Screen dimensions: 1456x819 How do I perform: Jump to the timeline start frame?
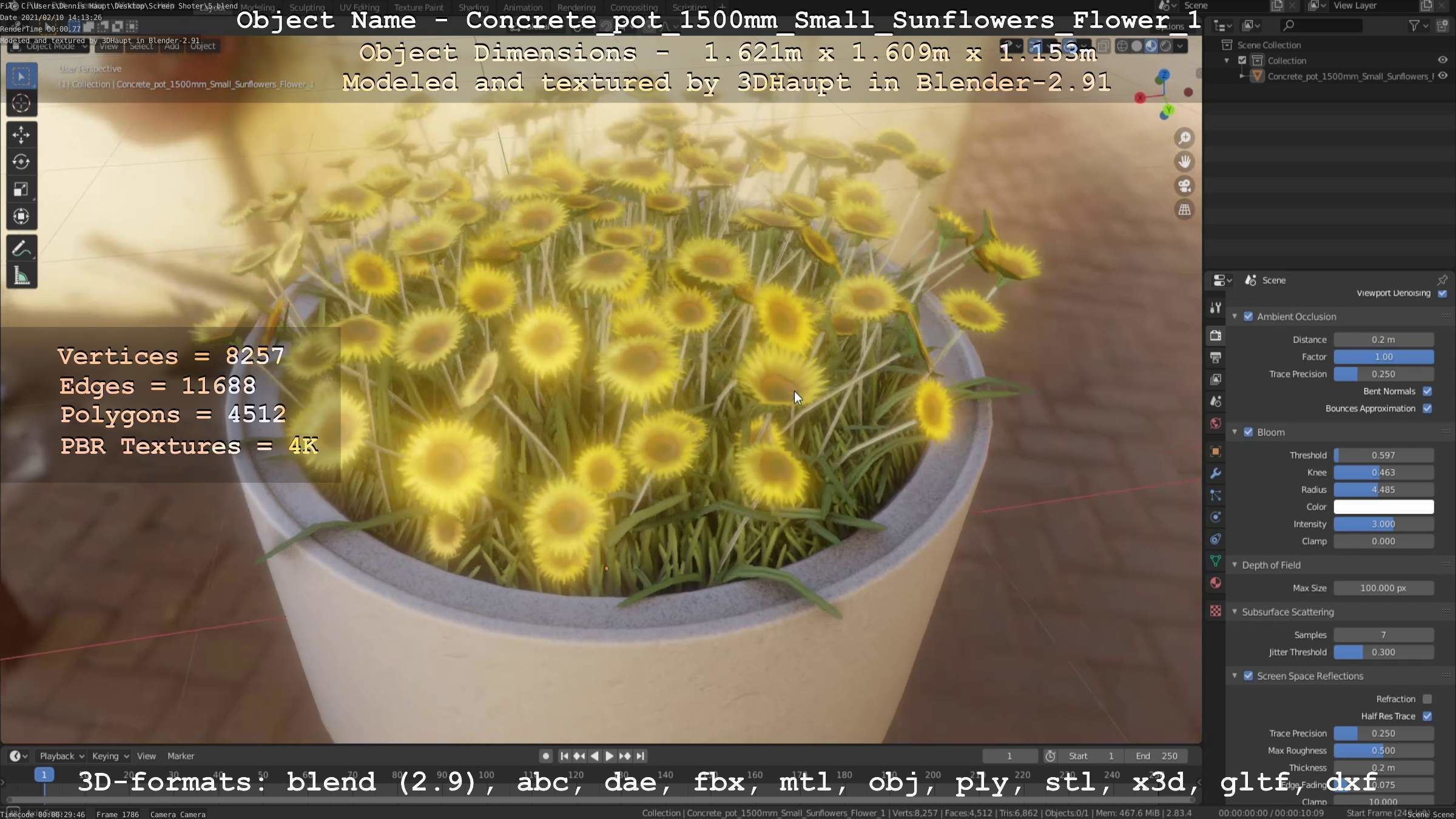pyautogui.click(x=564, y=756)
